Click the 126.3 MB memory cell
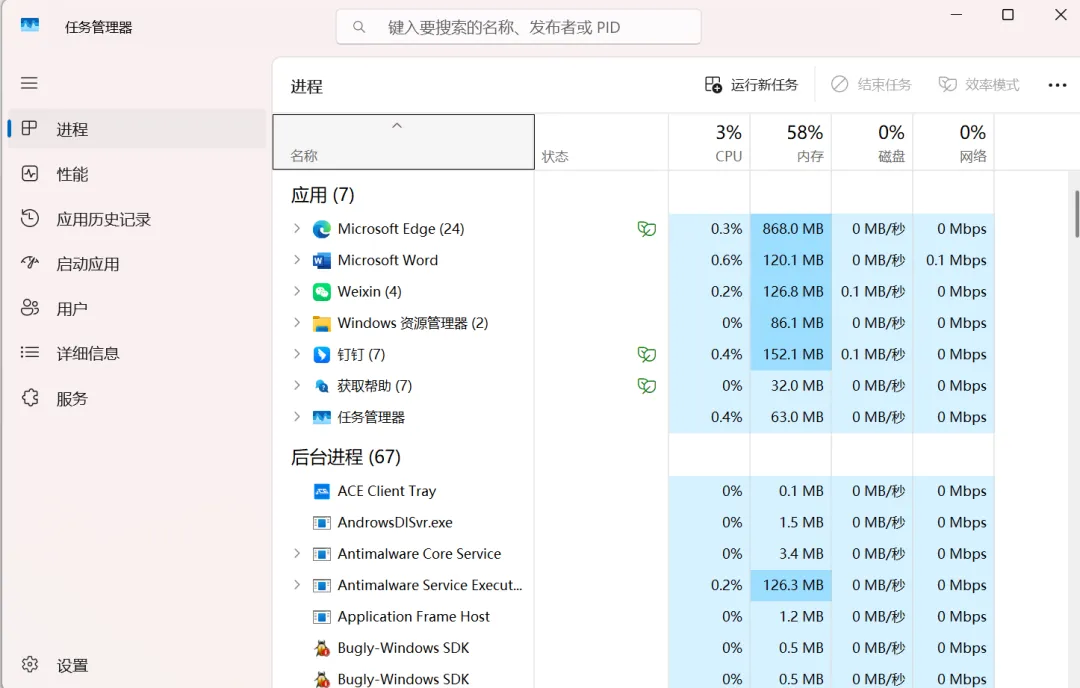The width and height of the screenshot is (1080, 688). pos(791,585)
